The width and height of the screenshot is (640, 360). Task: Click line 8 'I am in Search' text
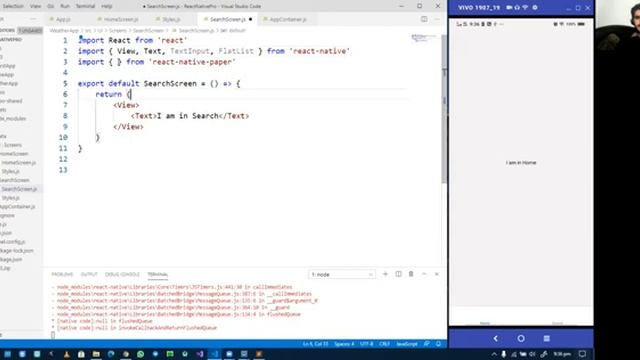click(187, 116)
